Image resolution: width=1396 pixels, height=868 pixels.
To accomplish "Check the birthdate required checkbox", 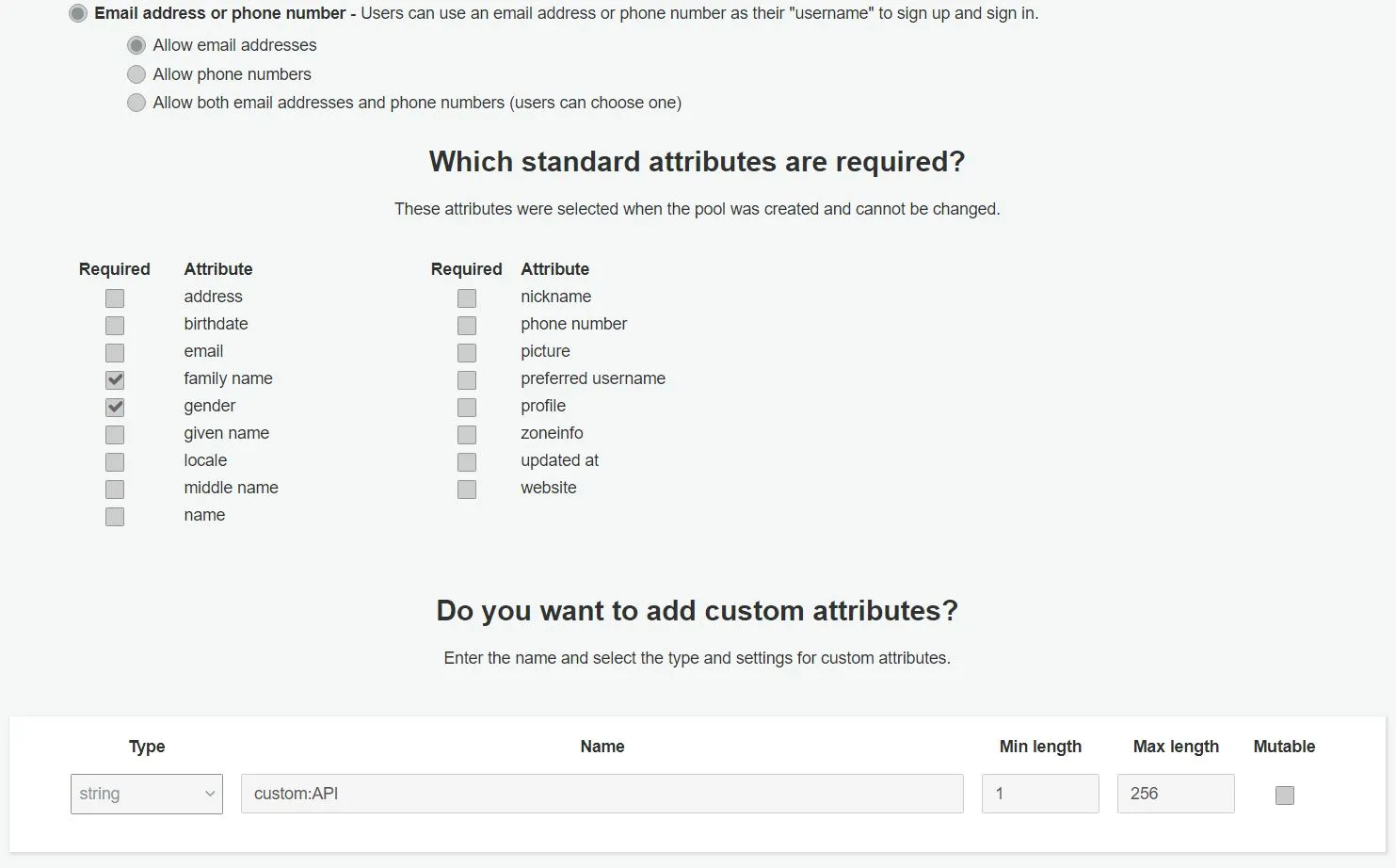I will coord(115,326).
